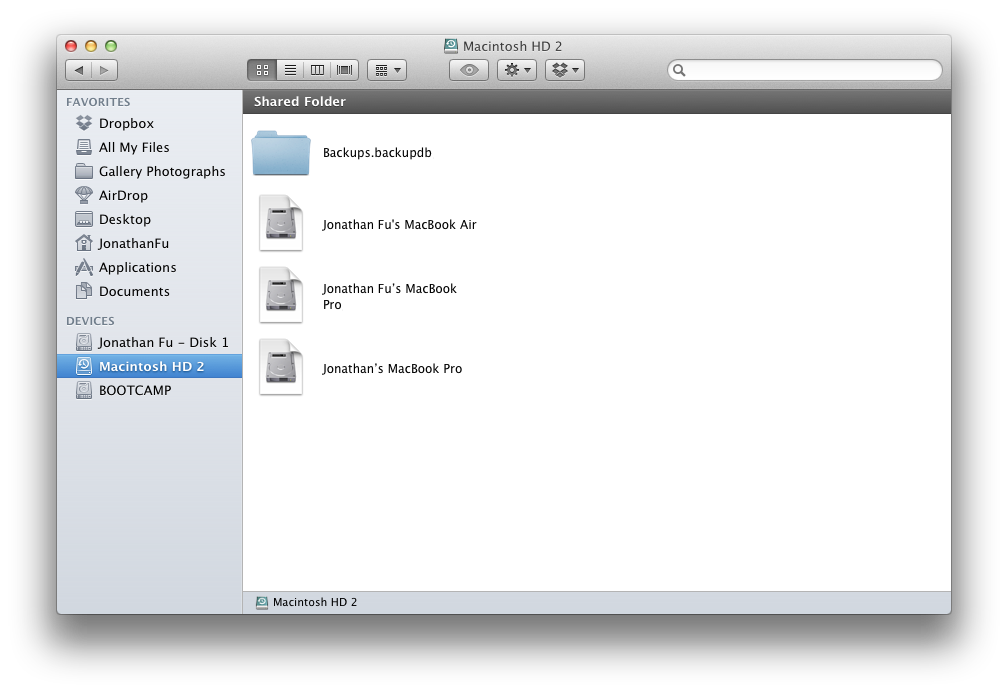
Task: Select the Backups.backupdb folder icon
Action: point(281,153)
